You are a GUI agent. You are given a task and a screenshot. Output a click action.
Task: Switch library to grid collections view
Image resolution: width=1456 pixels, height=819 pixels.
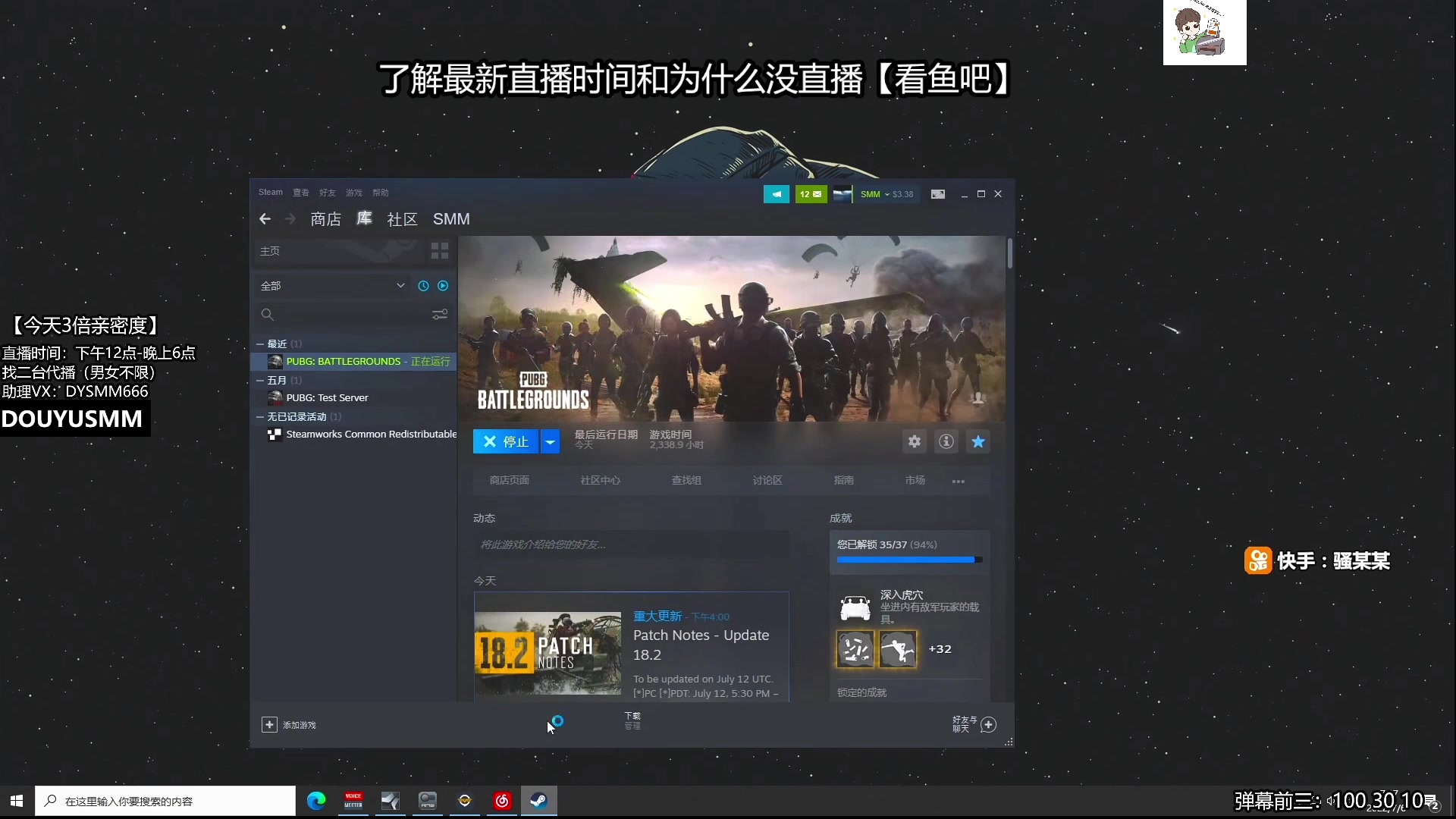point(440,251)
